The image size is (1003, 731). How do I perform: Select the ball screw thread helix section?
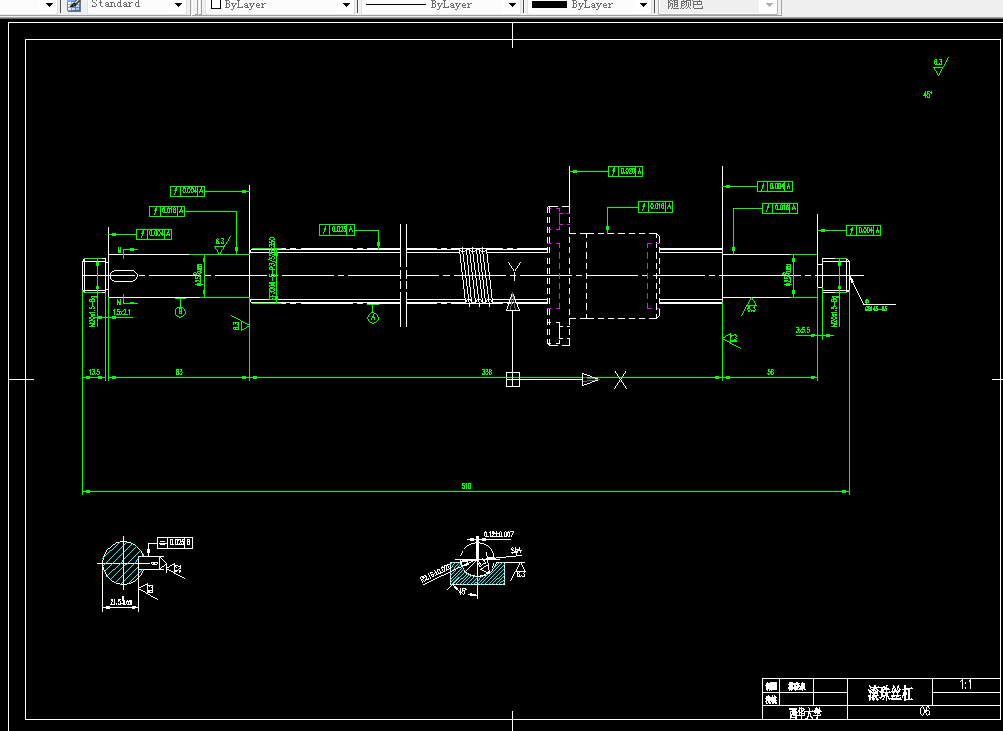(476, 276)
